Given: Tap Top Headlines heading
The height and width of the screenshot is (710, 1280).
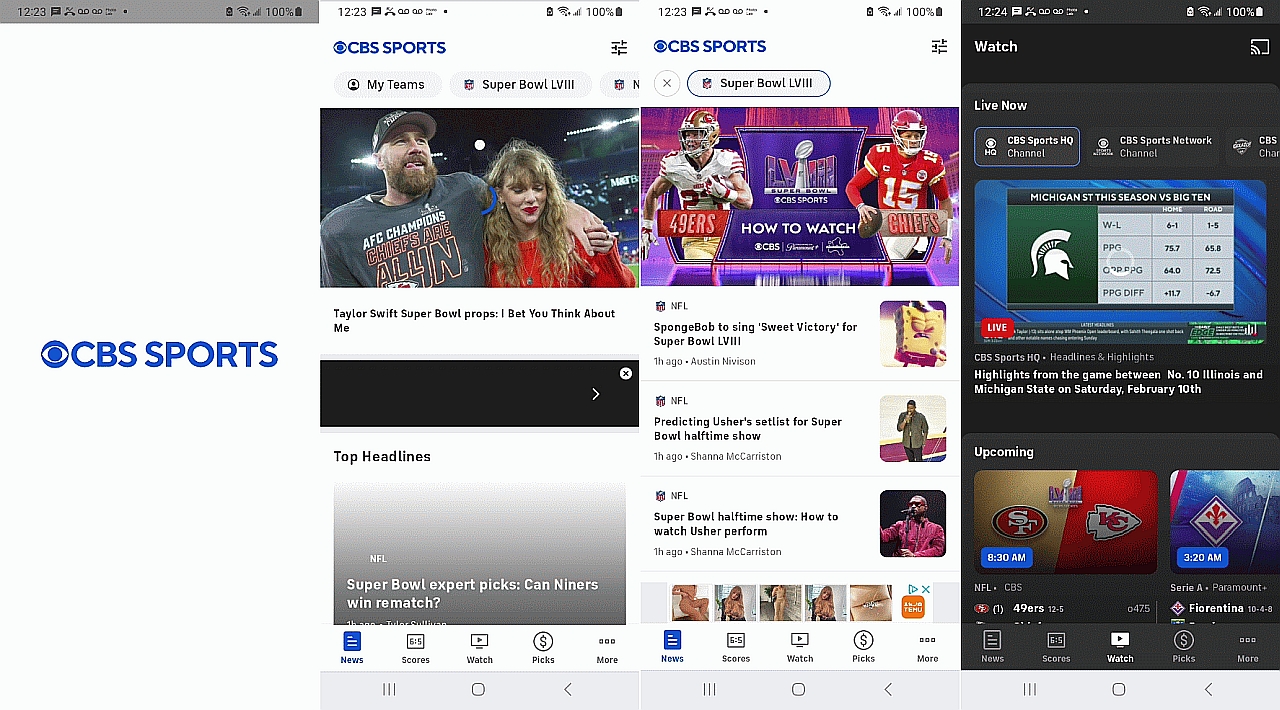Looking at the screenshot, I should tap(382, 456).
